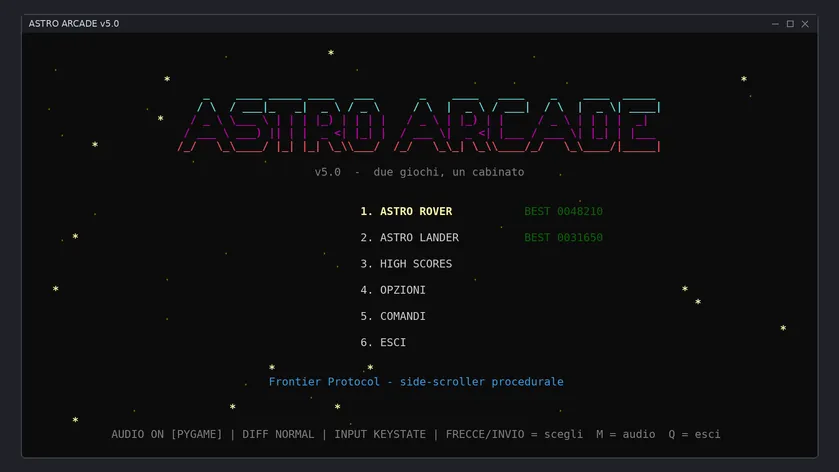Viewport: 839px width, 472px height.
Task: Choose ASTRO LANDER from the menu
Action: click(x=409, y=238)
